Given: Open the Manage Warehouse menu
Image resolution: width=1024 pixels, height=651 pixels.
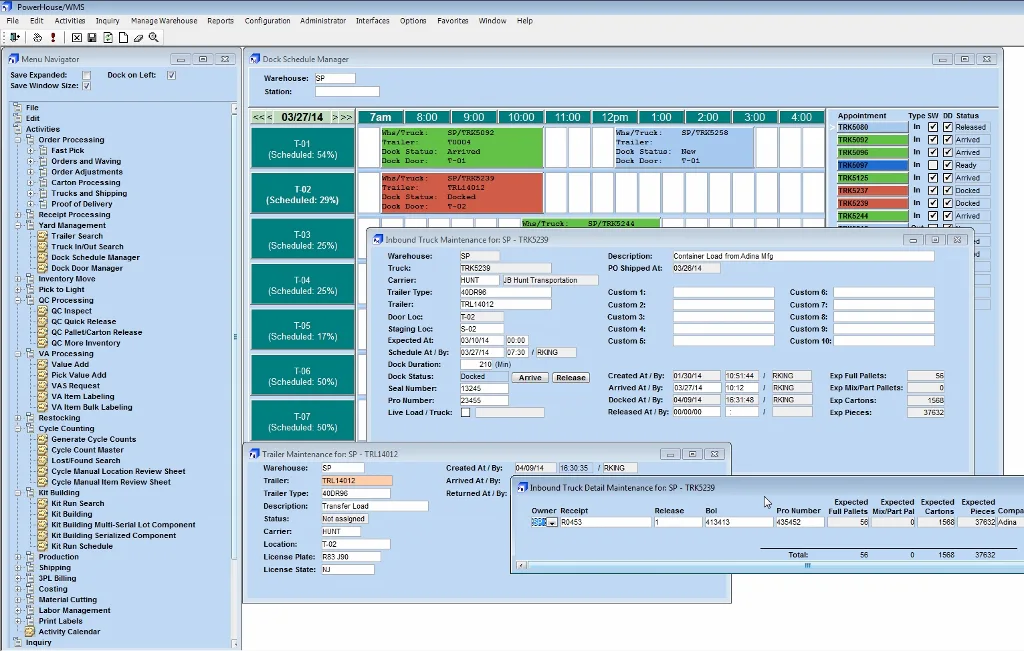Looking at the screenshot, I should [164, 21].
